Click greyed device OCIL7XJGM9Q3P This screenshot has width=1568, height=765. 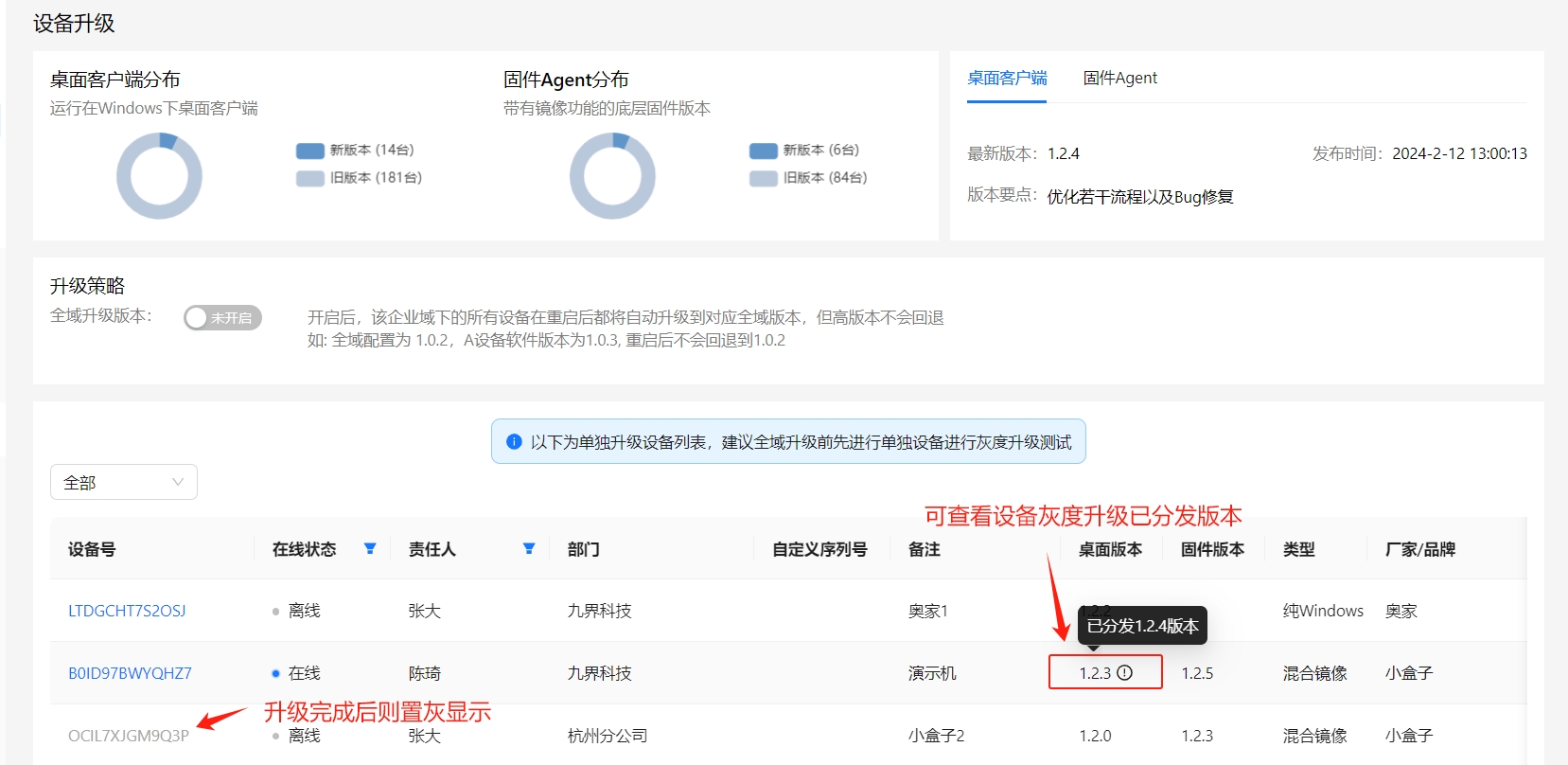pyautogui.click(x=129, y=736)
